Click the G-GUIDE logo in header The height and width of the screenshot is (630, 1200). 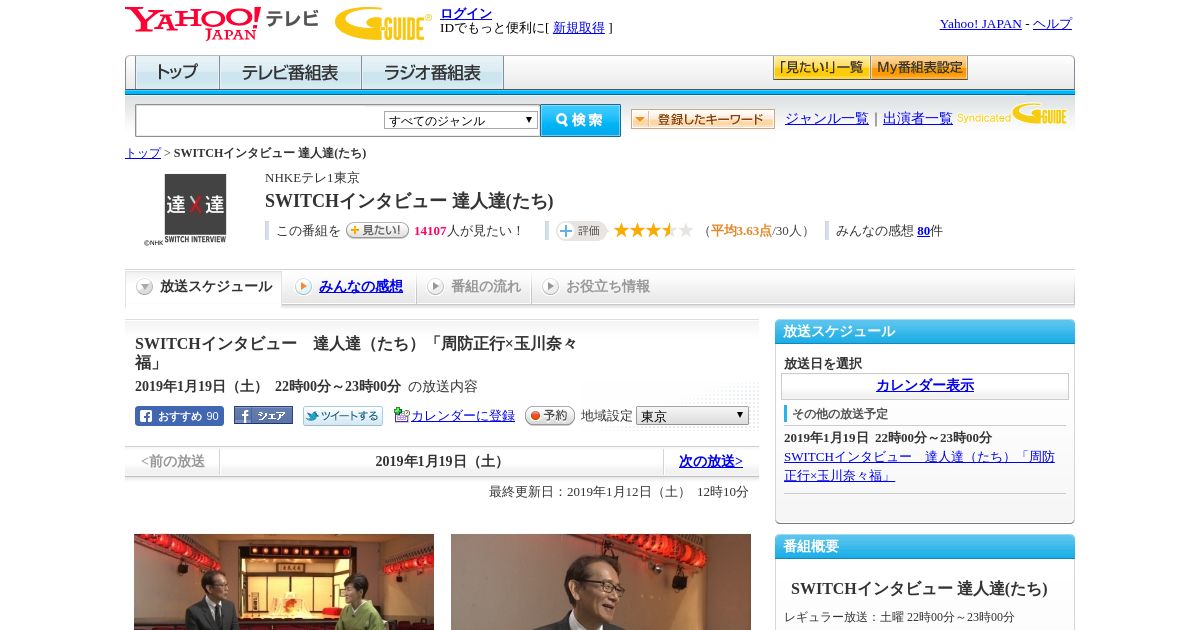[x=383, y=23]
